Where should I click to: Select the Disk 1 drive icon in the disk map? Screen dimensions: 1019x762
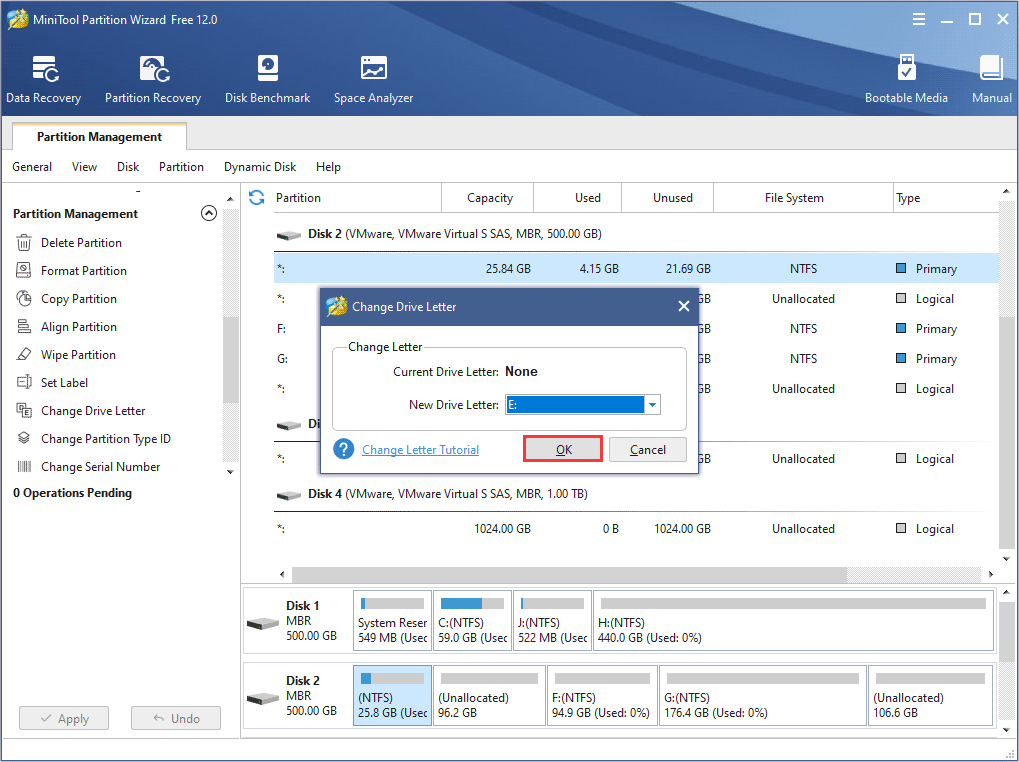[263, 624]
